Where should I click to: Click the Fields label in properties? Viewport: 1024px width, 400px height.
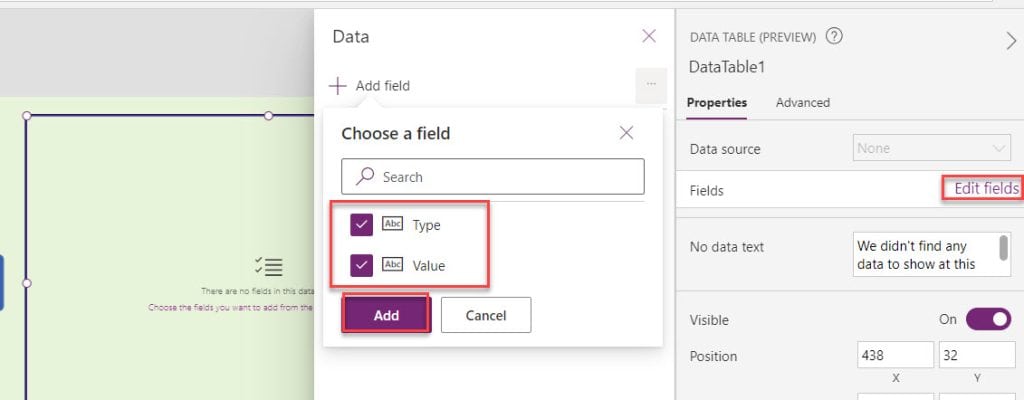(x=707, y=191)
